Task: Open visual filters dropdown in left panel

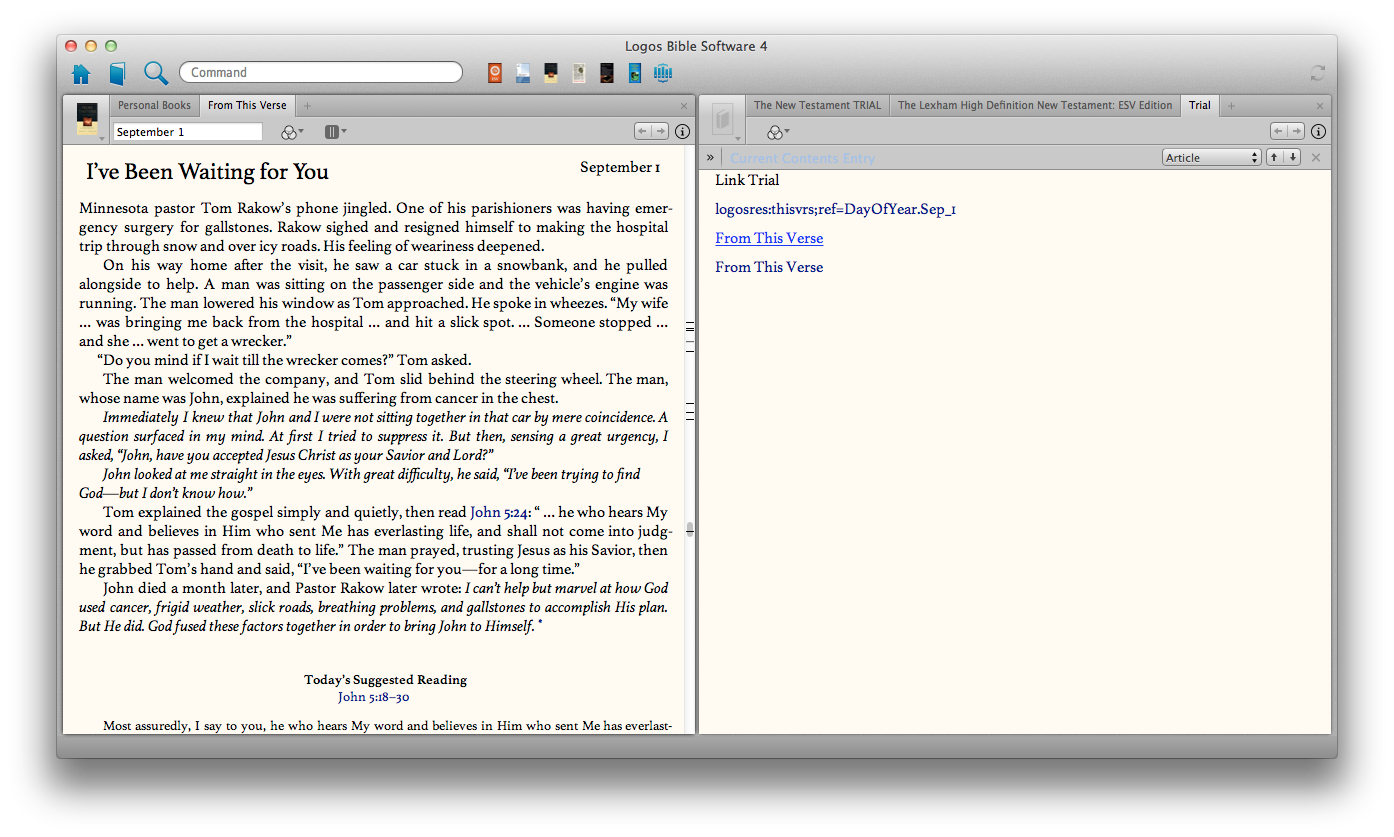Action: 292,132
